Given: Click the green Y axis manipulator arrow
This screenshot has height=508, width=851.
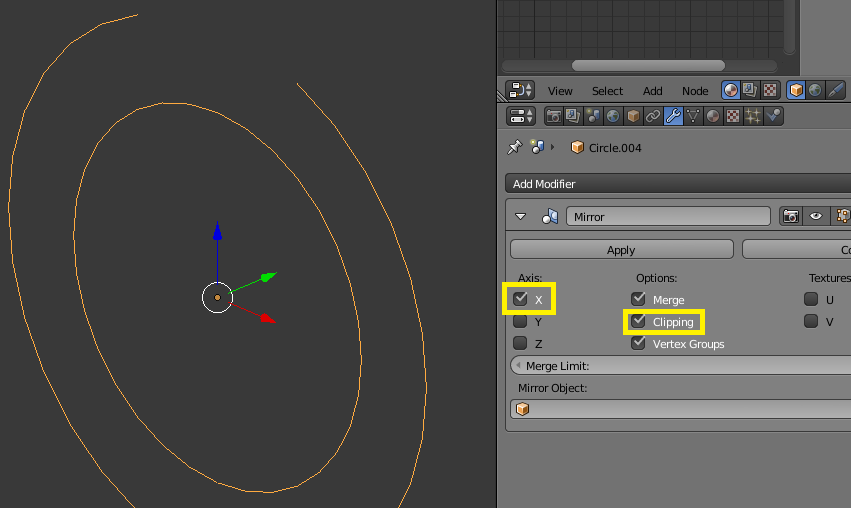Looking at the screenshot, I should [268, 277].
